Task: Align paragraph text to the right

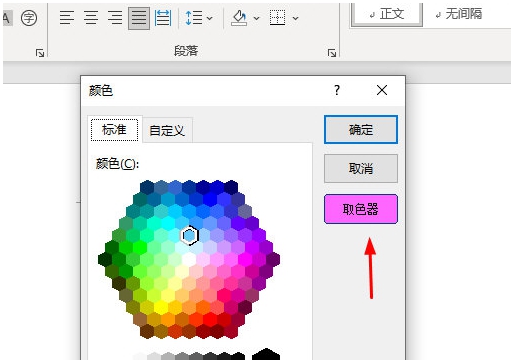Action: point(115,18)
